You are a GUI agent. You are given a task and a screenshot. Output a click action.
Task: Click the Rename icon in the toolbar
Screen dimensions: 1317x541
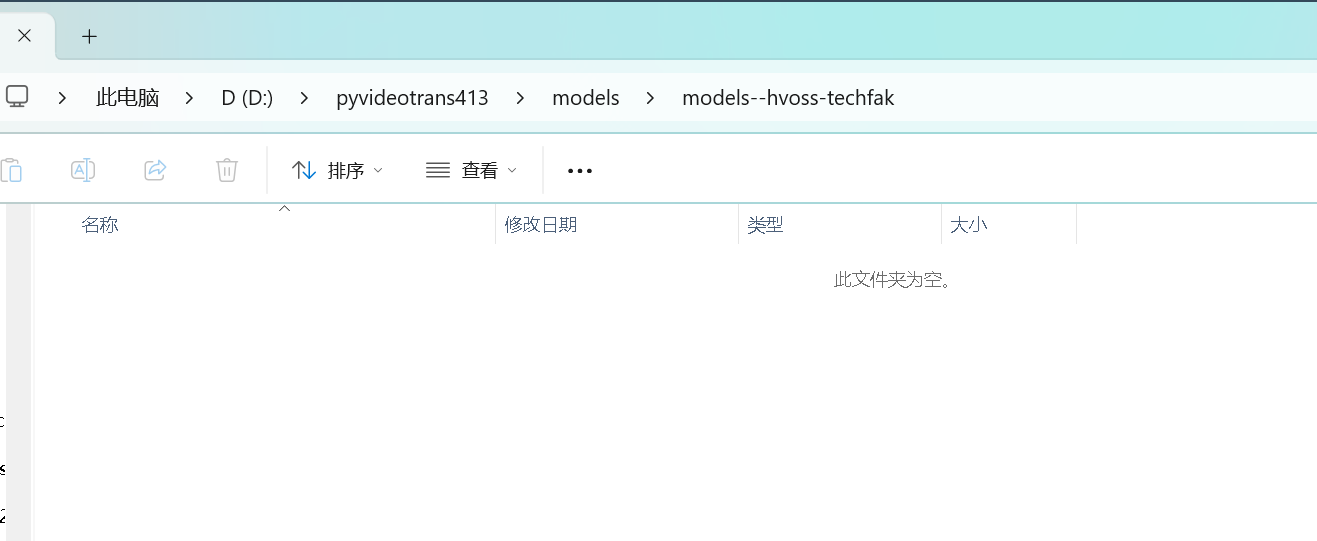pos(83,170)
